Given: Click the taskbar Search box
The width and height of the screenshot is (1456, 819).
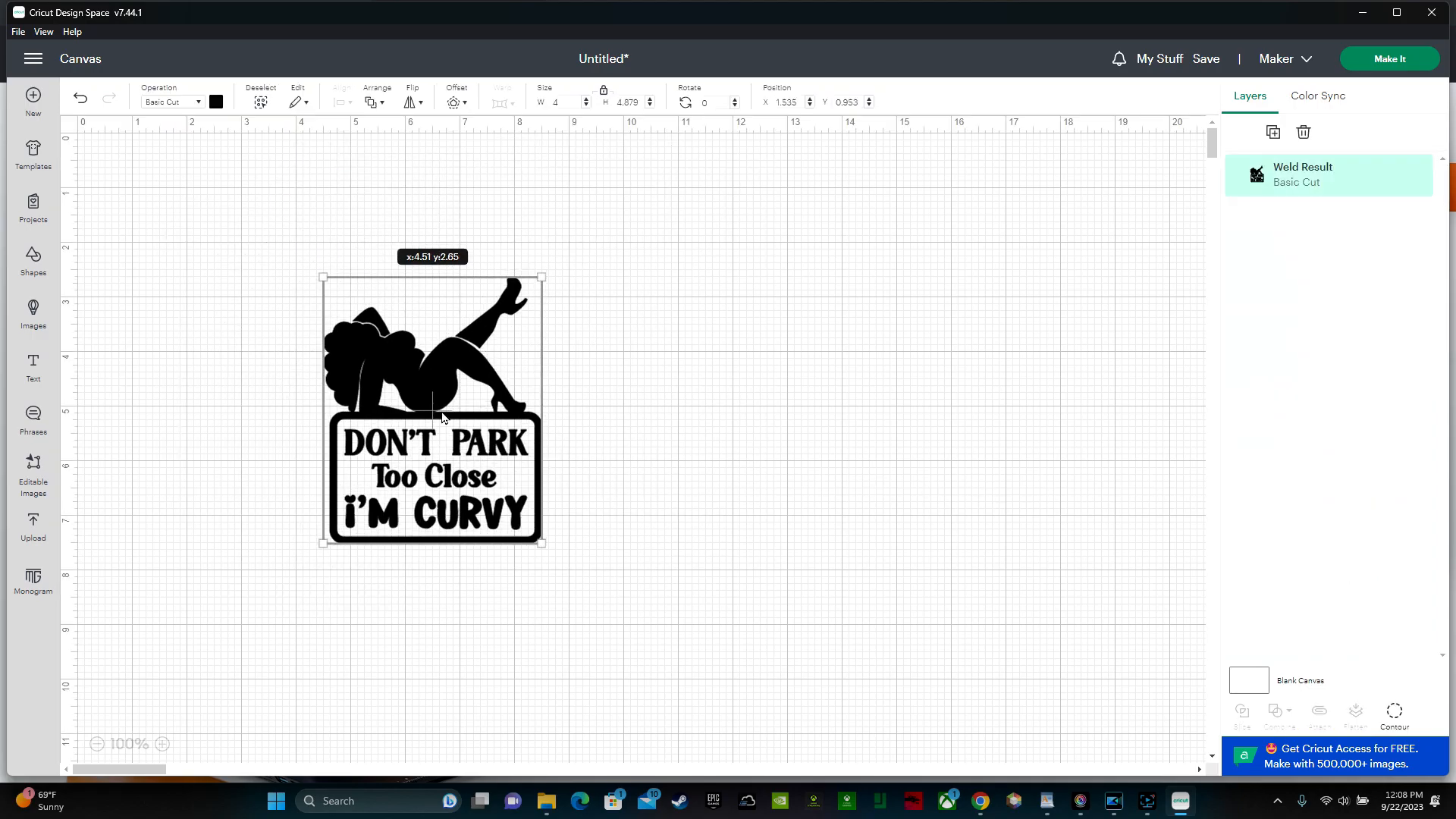Looking at the screenshot, I should pyautogui.click(x=378, y=801).
